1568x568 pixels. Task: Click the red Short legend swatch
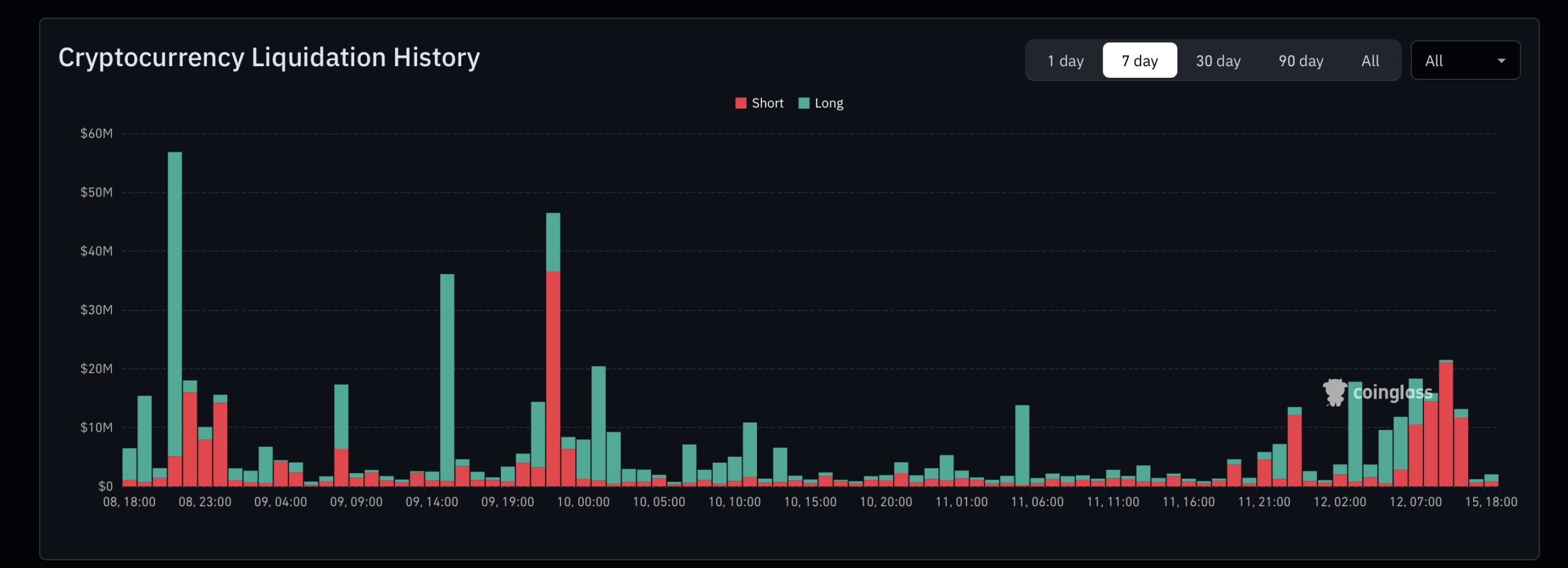[741, 103]
